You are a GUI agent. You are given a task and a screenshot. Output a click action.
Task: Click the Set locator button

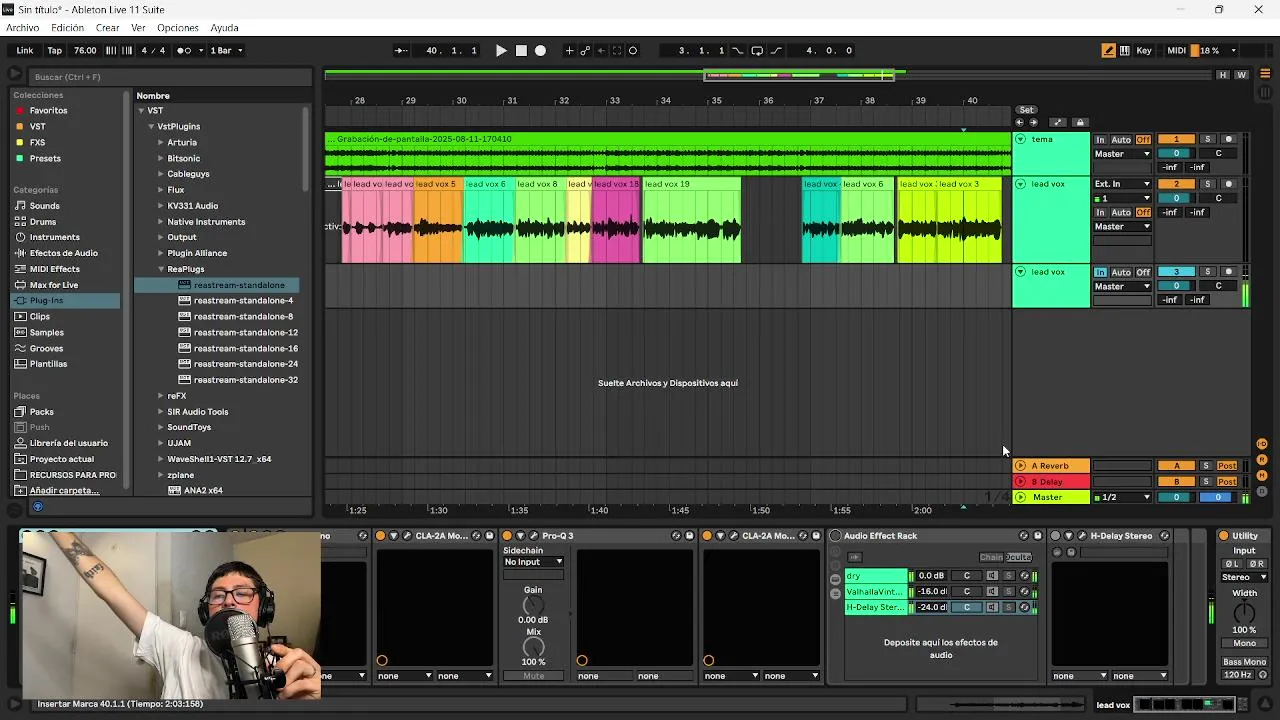pyautogui.click(x=1026, y=110)
